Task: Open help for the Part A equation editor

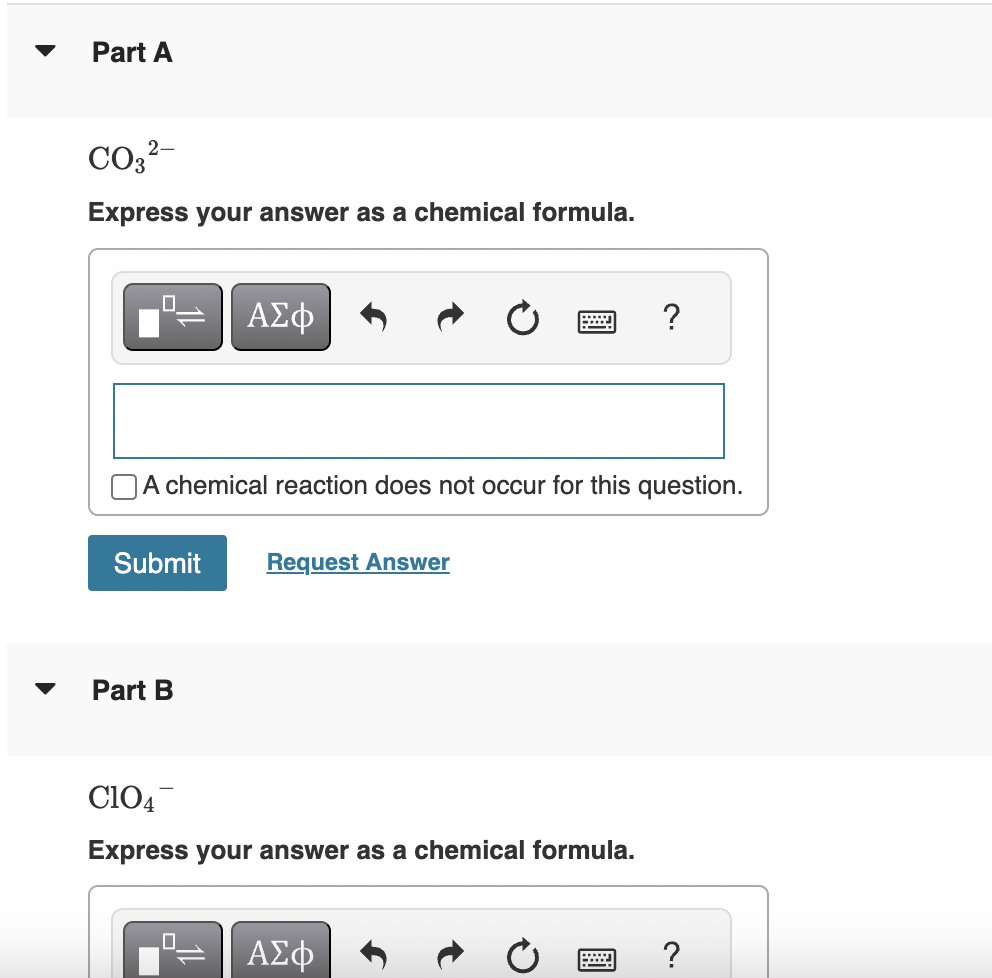Action: point(671,317)
